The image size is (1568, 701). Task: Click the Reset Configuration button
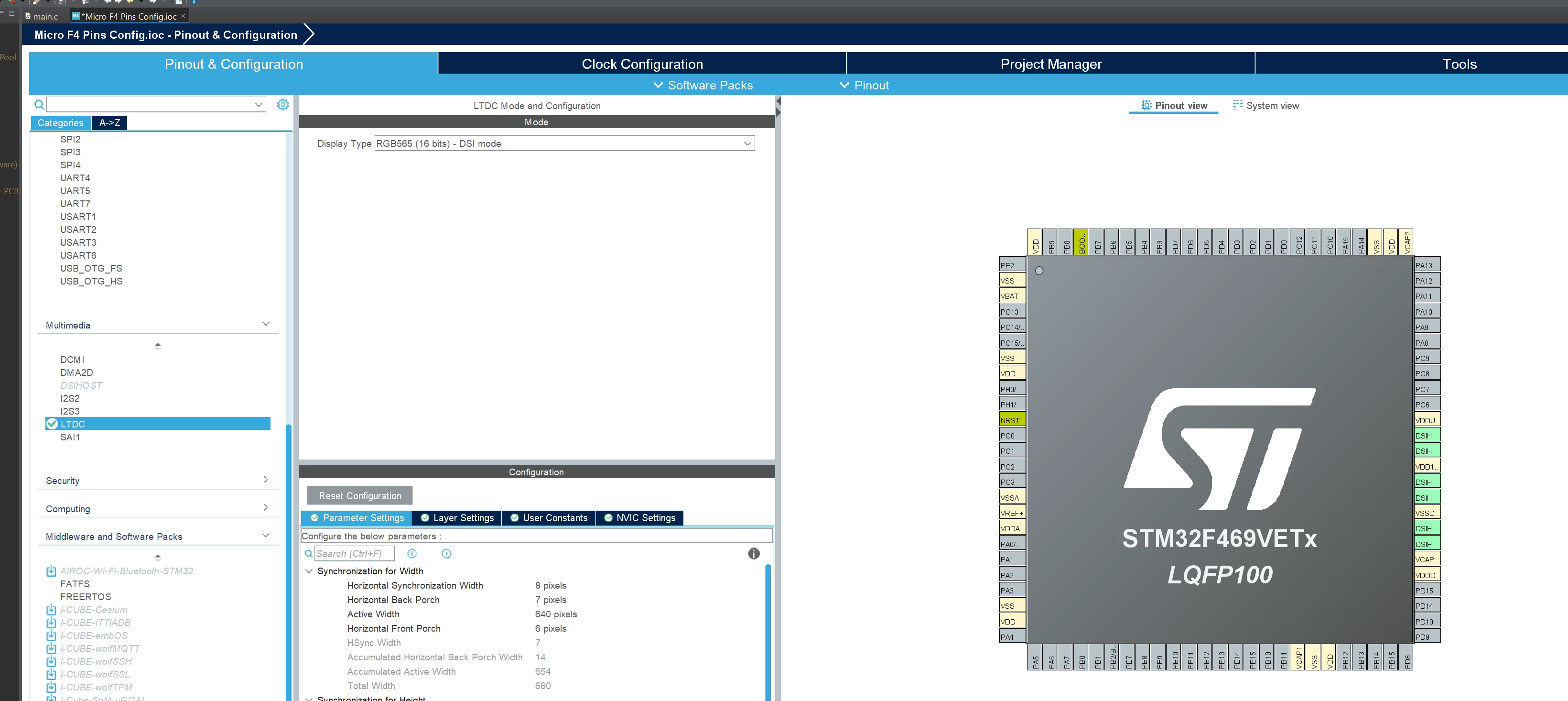pos(360,496)
